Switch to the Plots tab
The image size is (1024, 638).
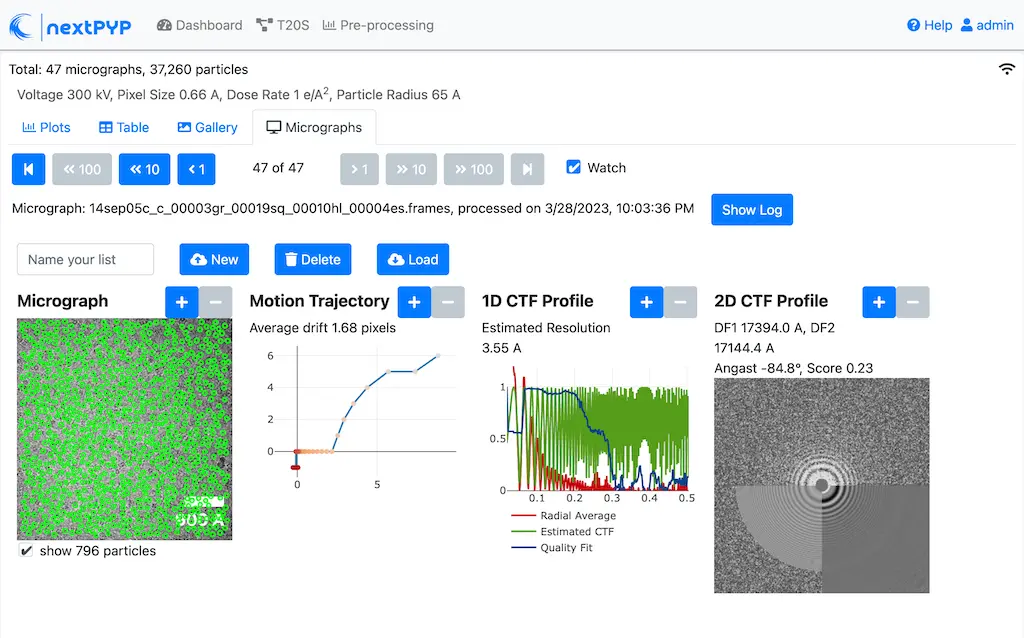[46, 127]
